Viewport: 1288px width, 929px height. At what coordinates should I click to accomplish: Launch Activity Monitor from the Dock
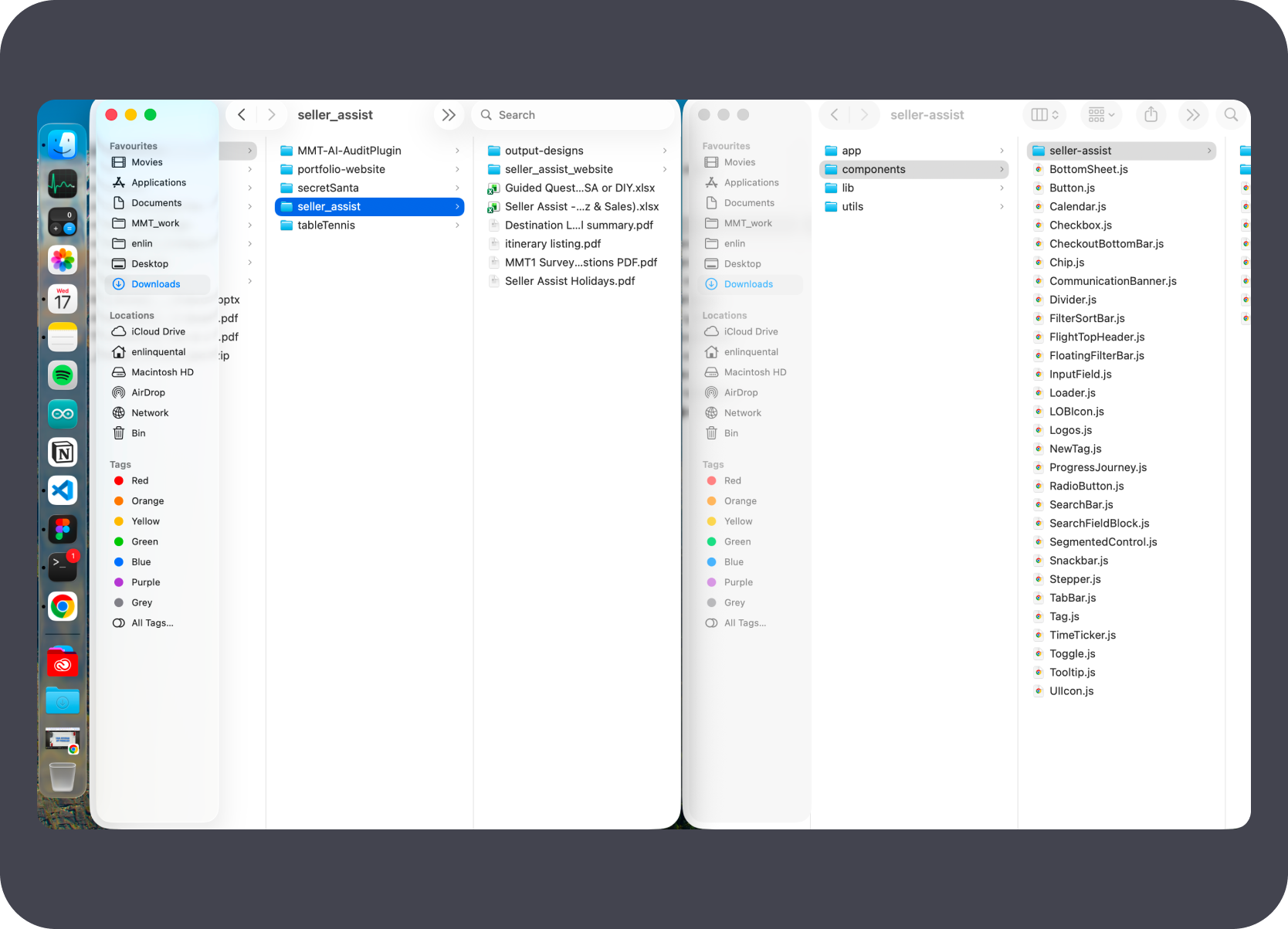(x=63, y=184)
